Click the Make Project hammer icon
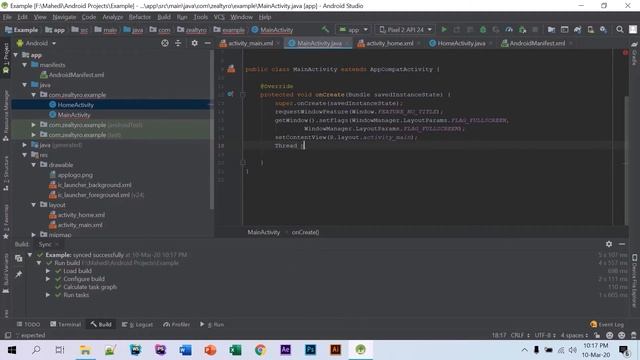This screenshot has width=640, height=360. click(325, 29)
